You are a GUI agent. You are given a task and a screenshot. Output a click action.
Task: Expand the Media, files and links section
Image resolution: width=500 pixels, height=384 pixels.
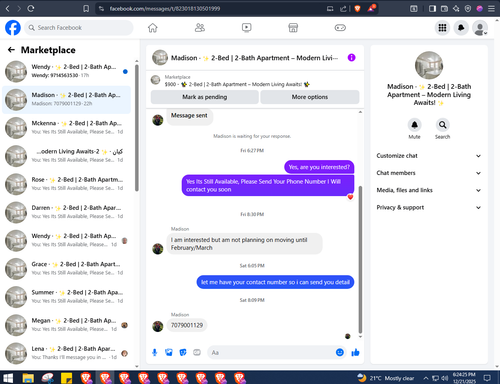[x=429, y=190]
